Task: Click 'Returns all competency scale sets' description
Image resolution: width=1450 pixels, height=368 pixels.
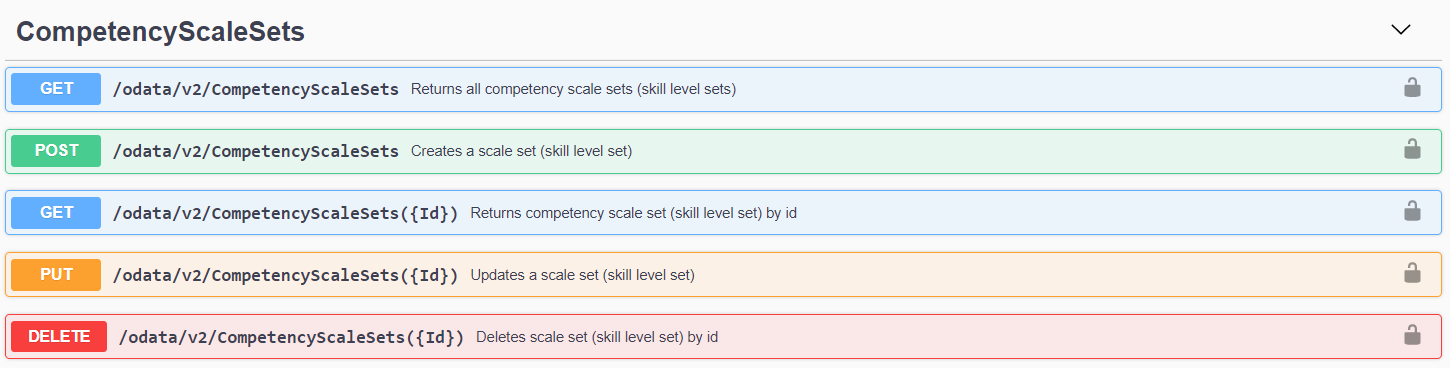Action: 573,89
